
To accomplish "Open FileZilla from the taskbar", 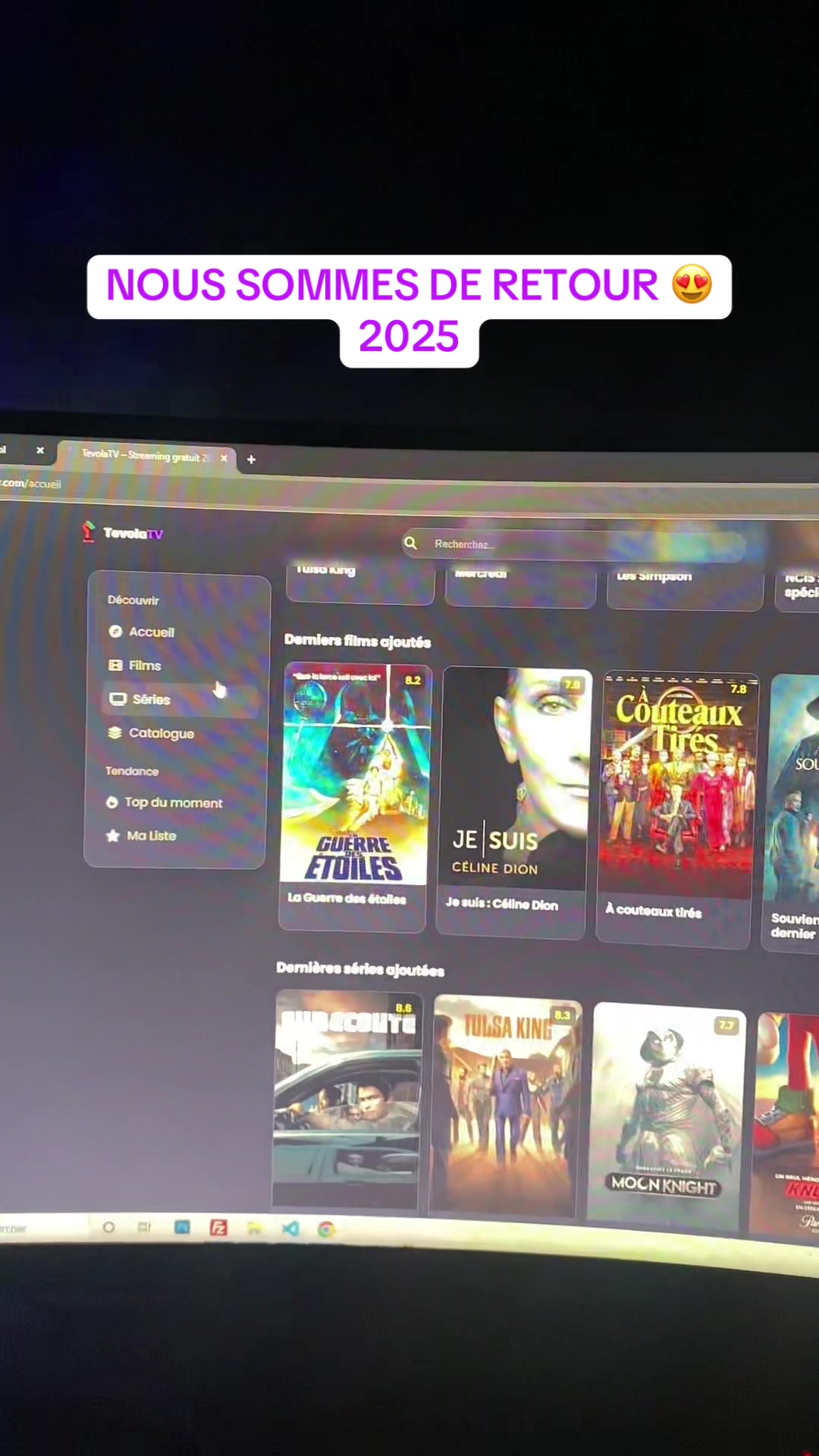I will coord(218,1227).
